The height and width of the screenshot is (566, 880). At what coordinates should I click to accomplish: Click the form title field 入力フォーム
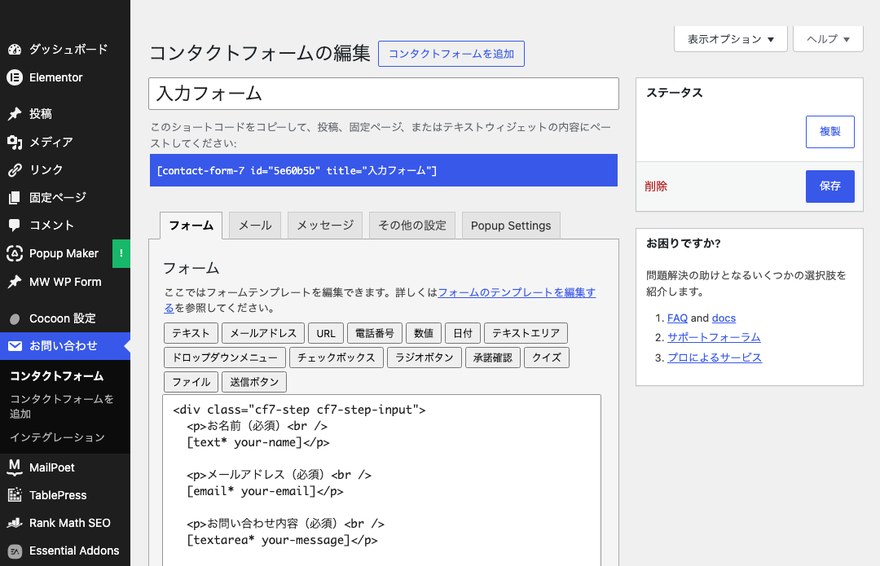coord(384,94)
